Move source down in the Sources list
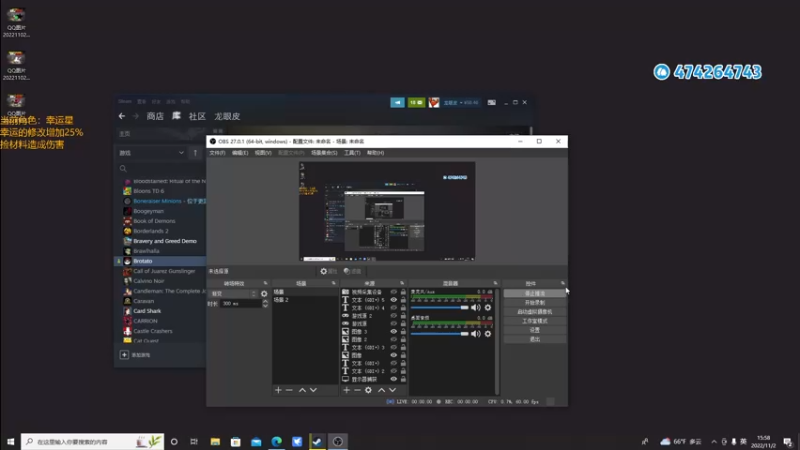This screenshot has height=450, width=800. [392, 390]
